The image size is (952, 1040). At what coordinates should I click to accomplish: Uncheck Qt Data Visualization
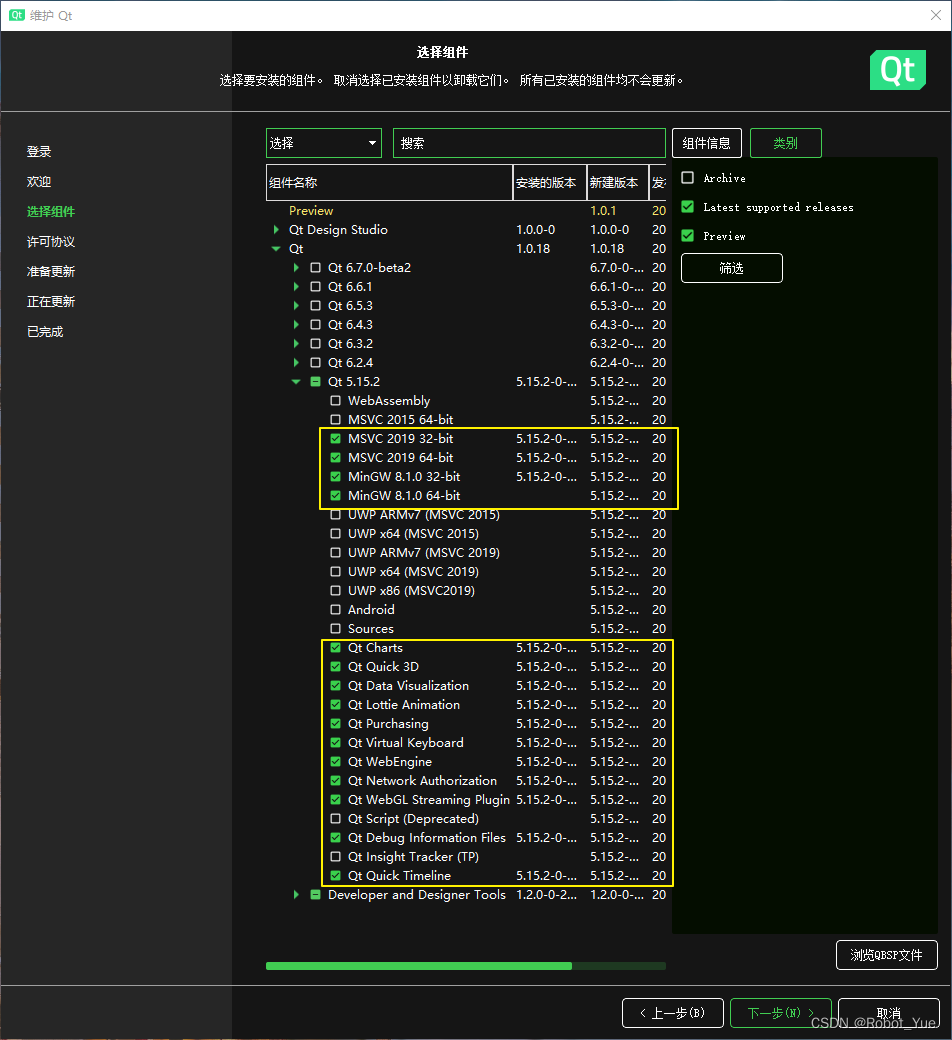coord(336,686)
